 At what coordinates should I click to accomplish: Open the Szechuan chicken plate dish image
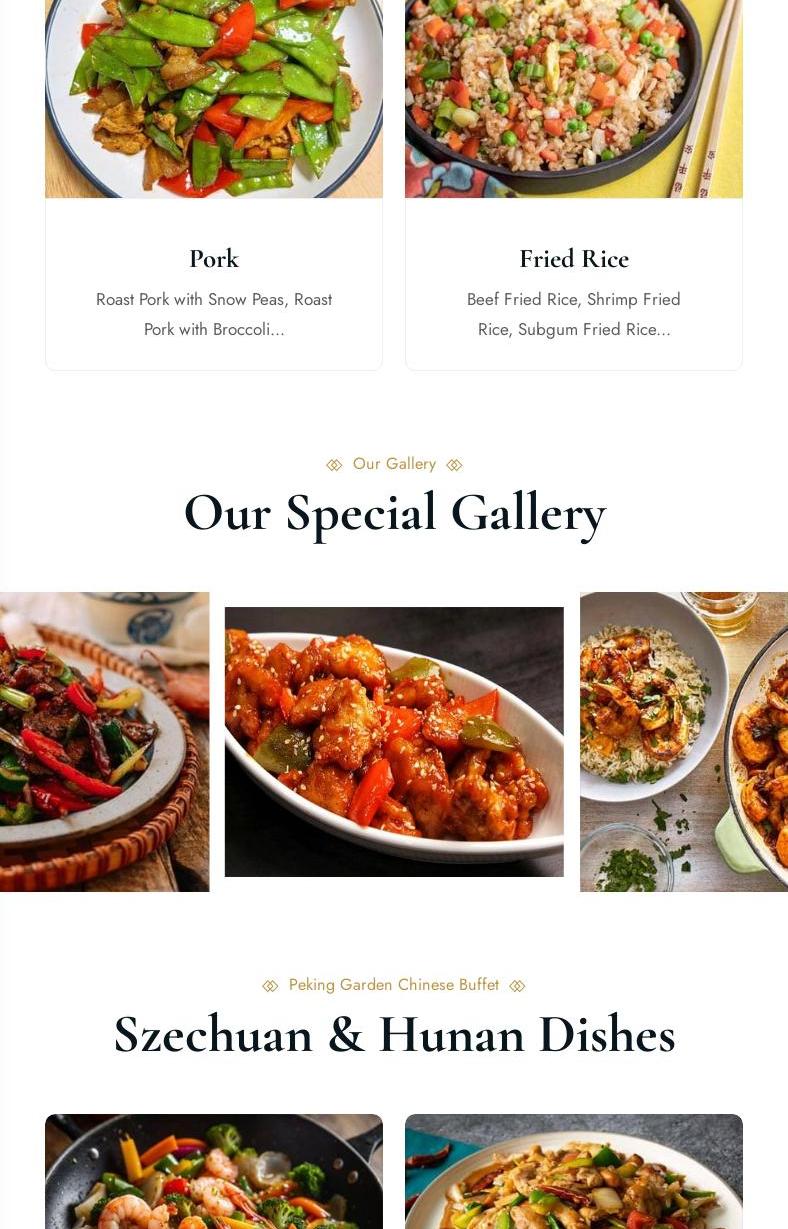click(x=574, y=1171)
